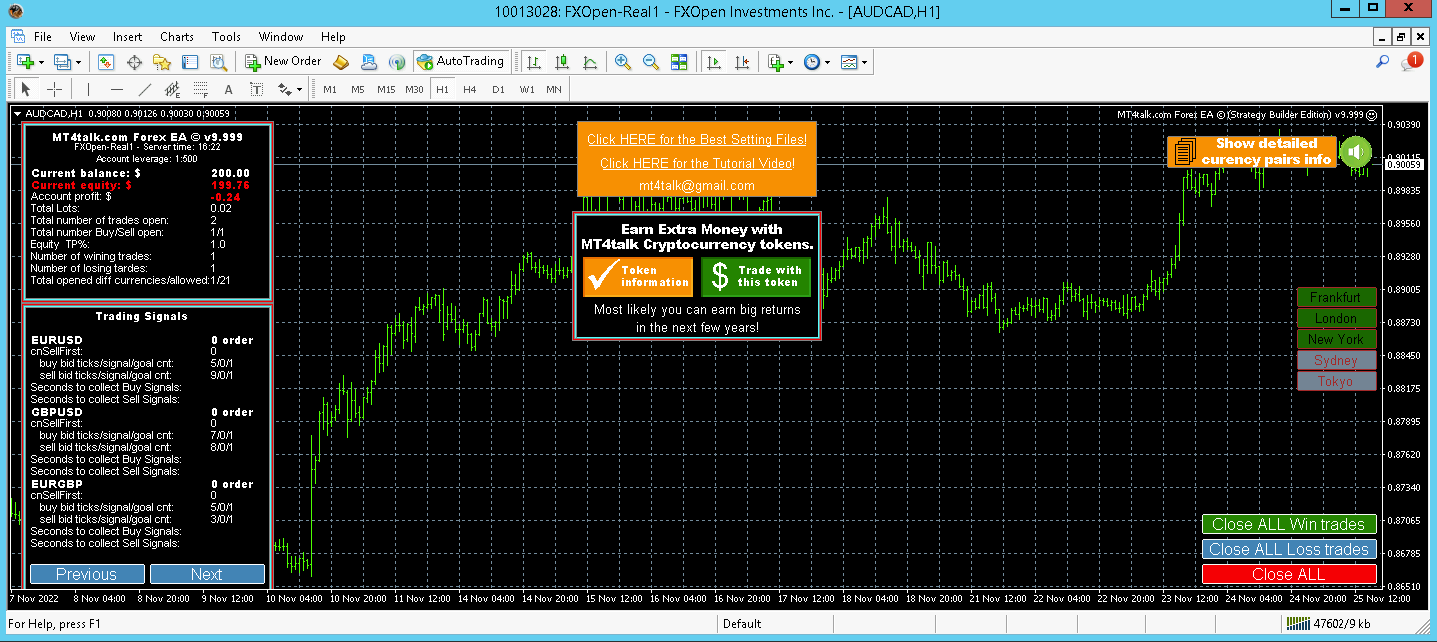
Task: Open the View menu
Action: click(83, 37)
